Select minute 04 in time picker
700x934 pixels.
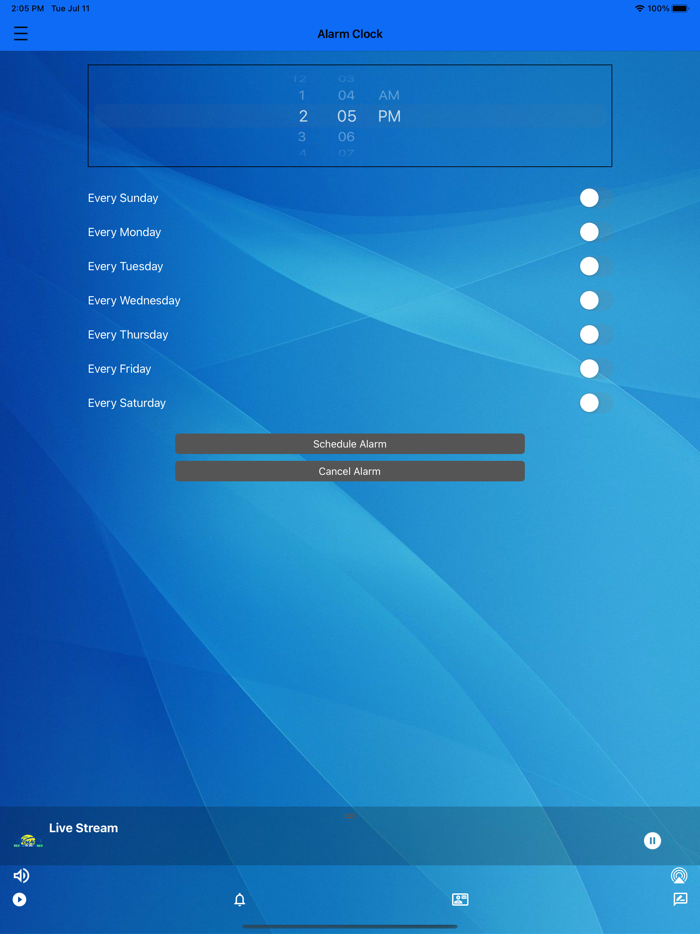(346, 95)
